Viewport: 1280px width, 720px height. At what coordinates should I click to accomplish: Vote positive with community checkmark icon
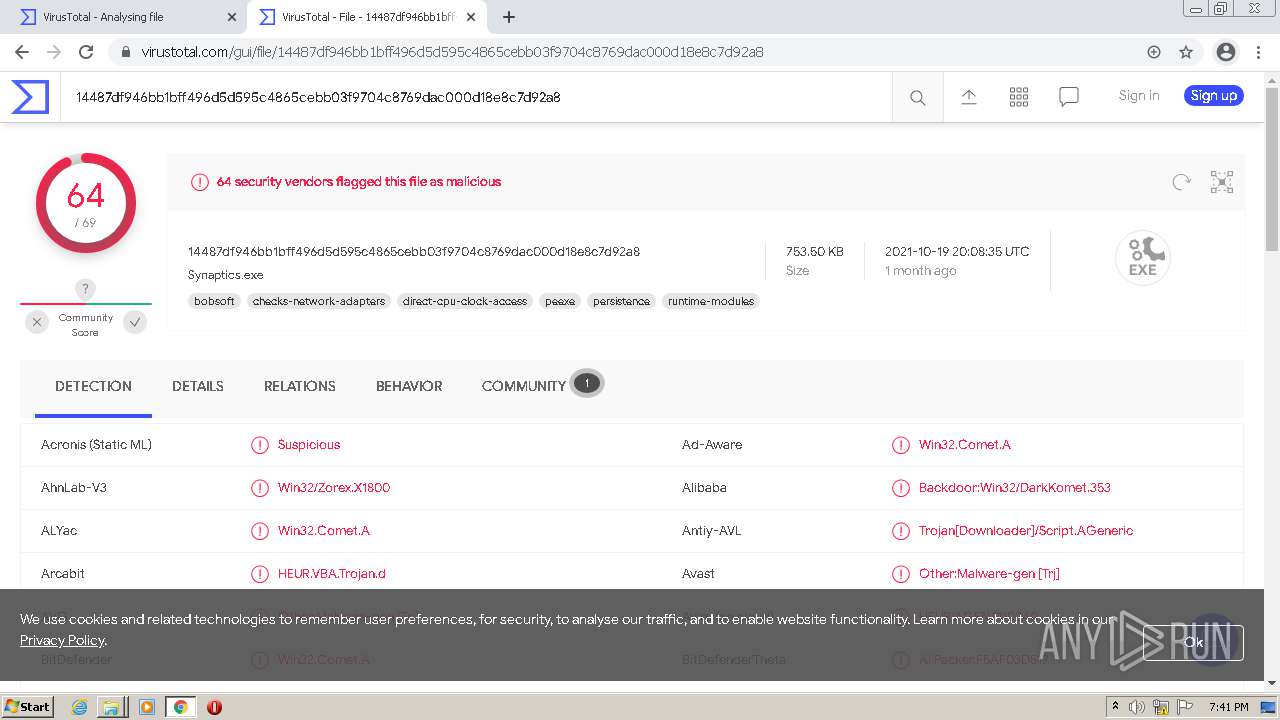pyautogui.click(x=135, y=322)
